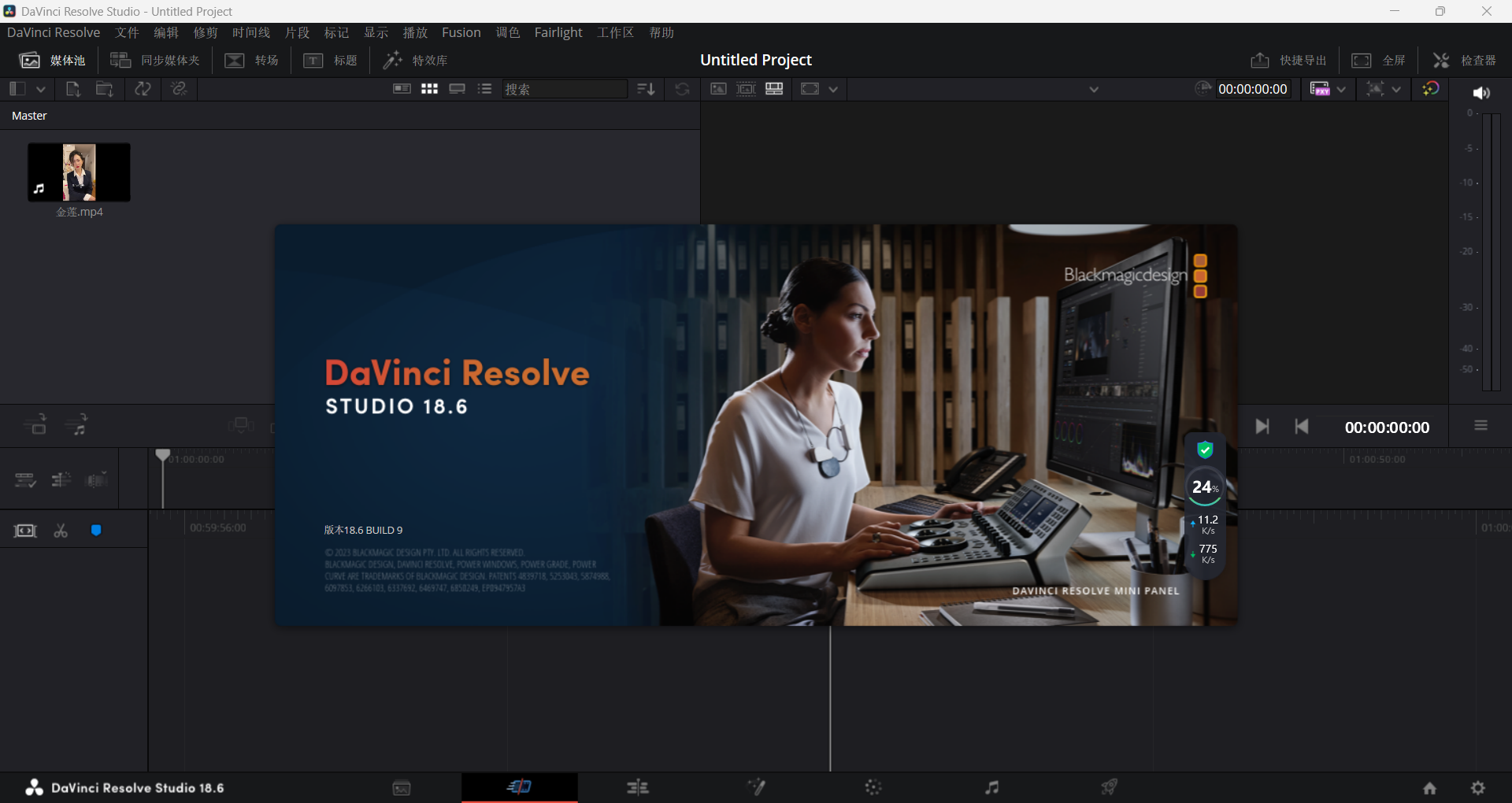Click the 快捷导出 quick export button
Screen dimensions: 1512x803
tap(1288, 61)
